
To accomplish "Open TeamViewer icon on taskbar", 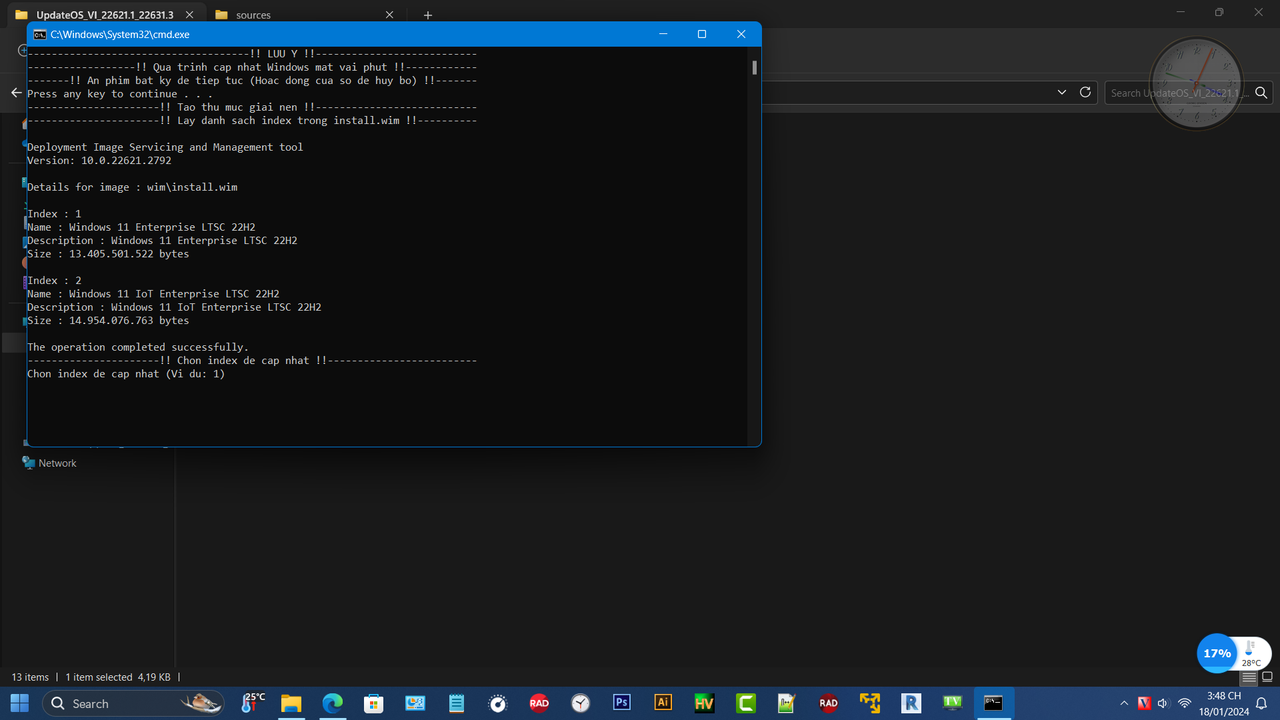I will (952, 703).
